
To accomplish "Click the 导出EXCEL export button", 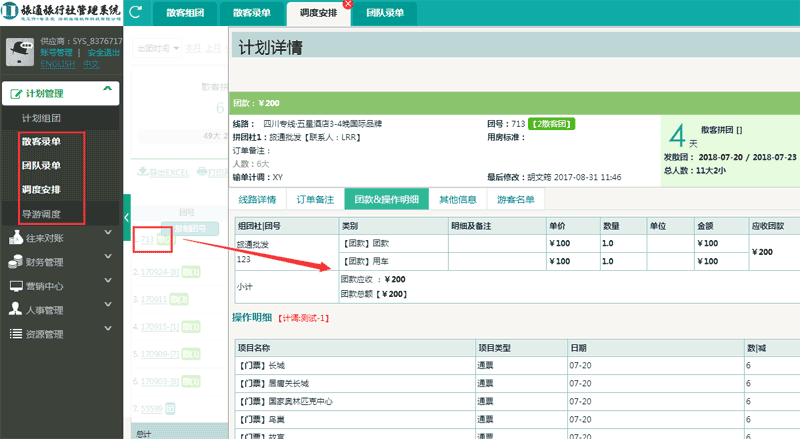I will pos(162,172).
